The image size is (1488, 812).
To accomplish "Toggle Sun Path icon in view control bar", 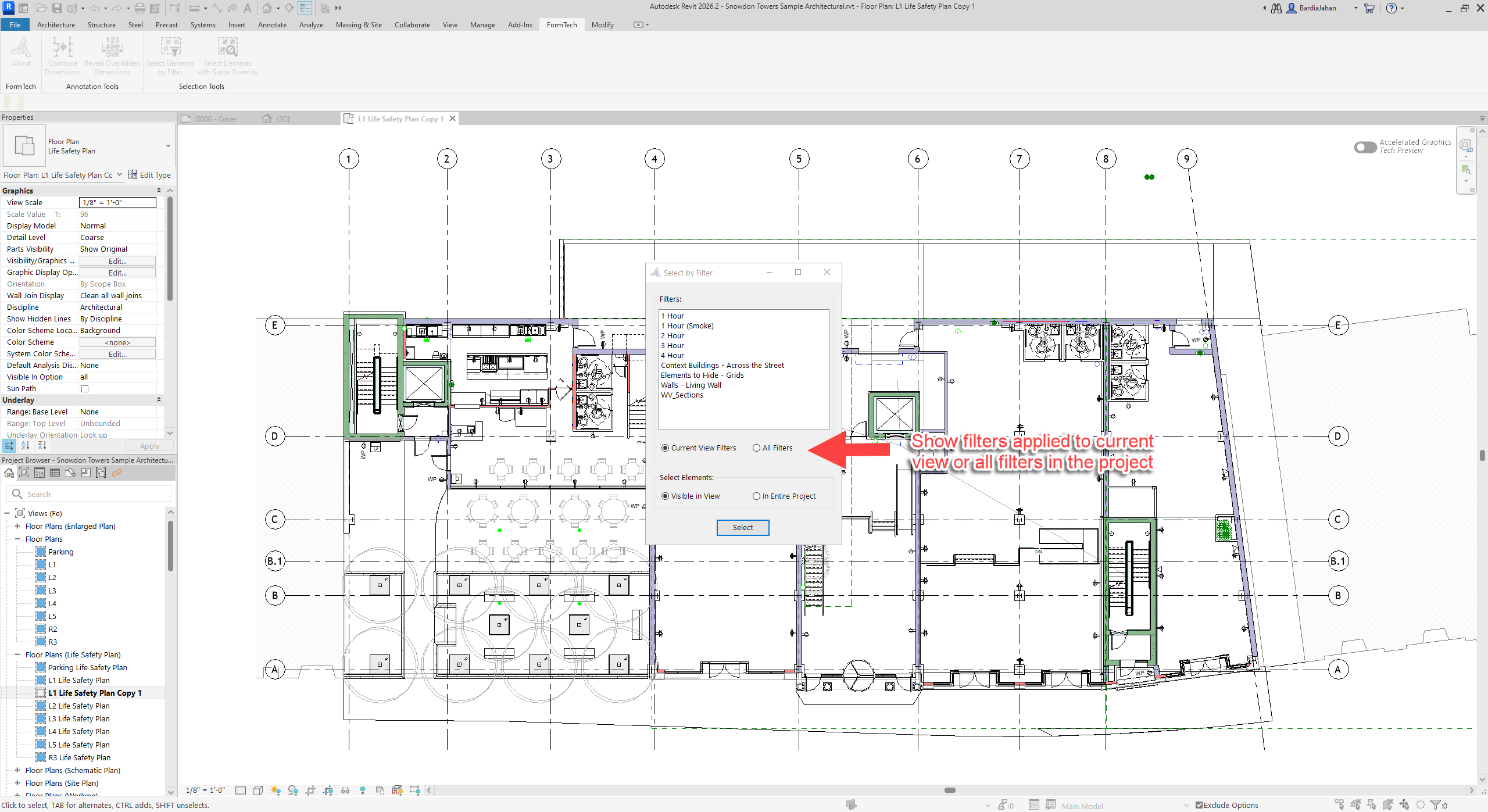I will [x=276, y=790].
